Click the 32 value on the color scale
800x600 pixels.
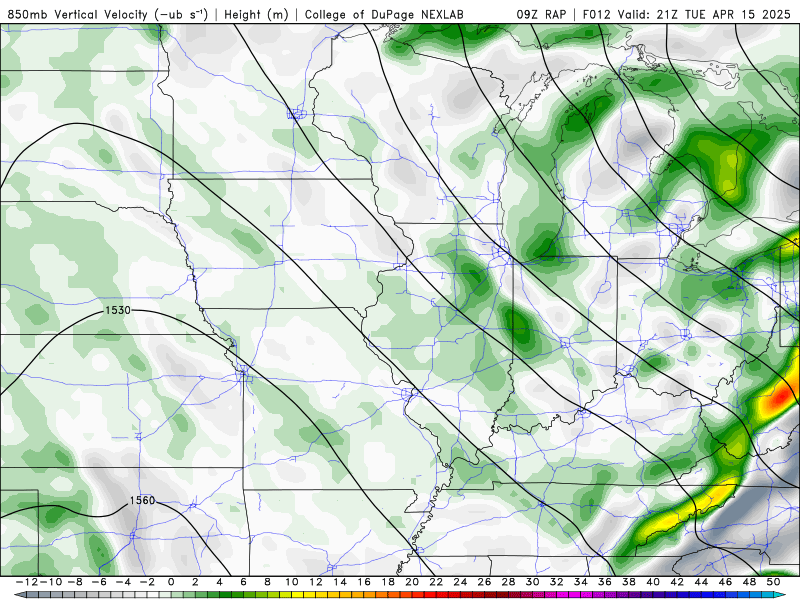tap(557, 582)
